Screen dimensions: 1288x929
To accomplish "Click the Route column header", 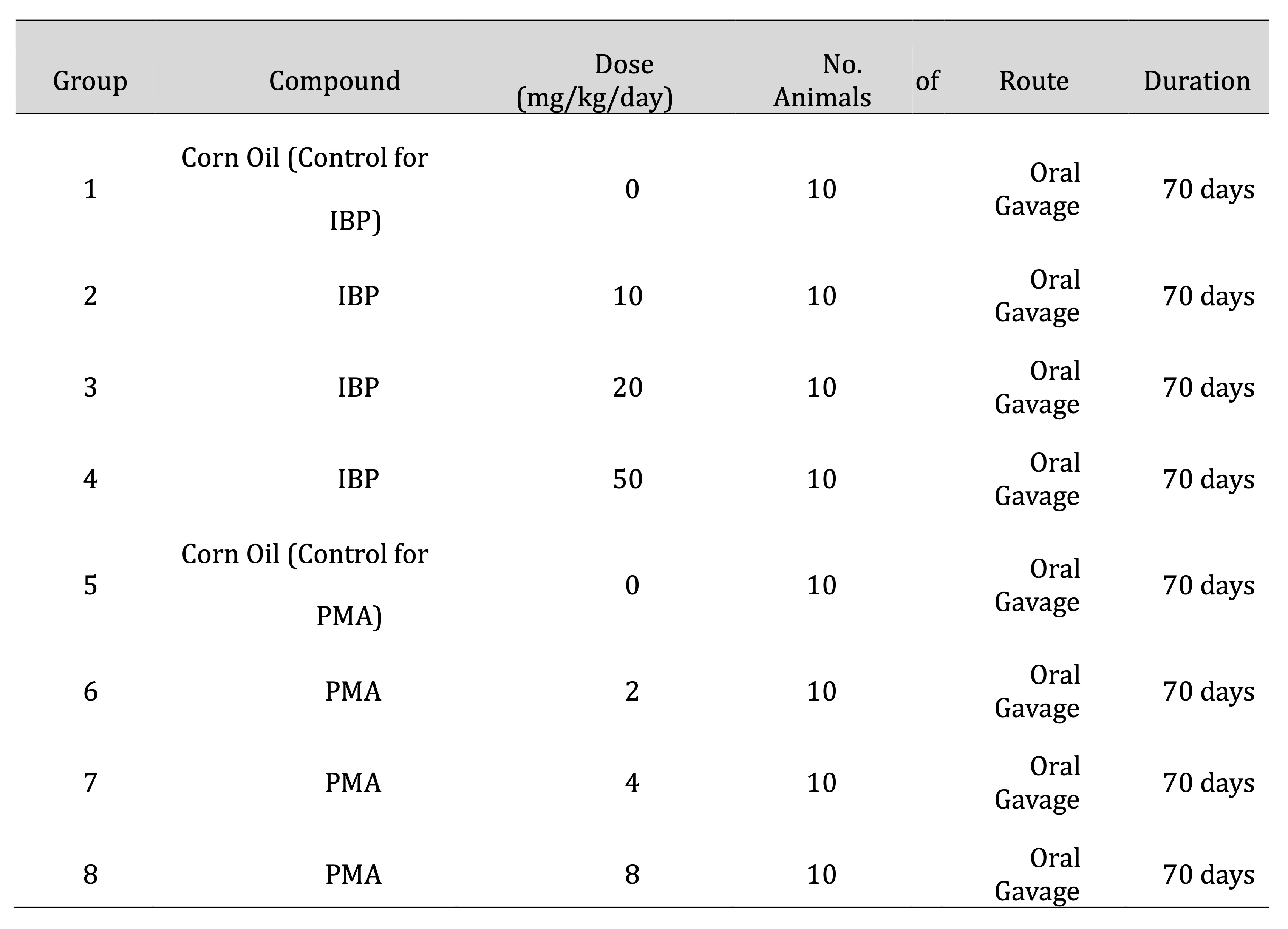I will tap(1034, 81).
